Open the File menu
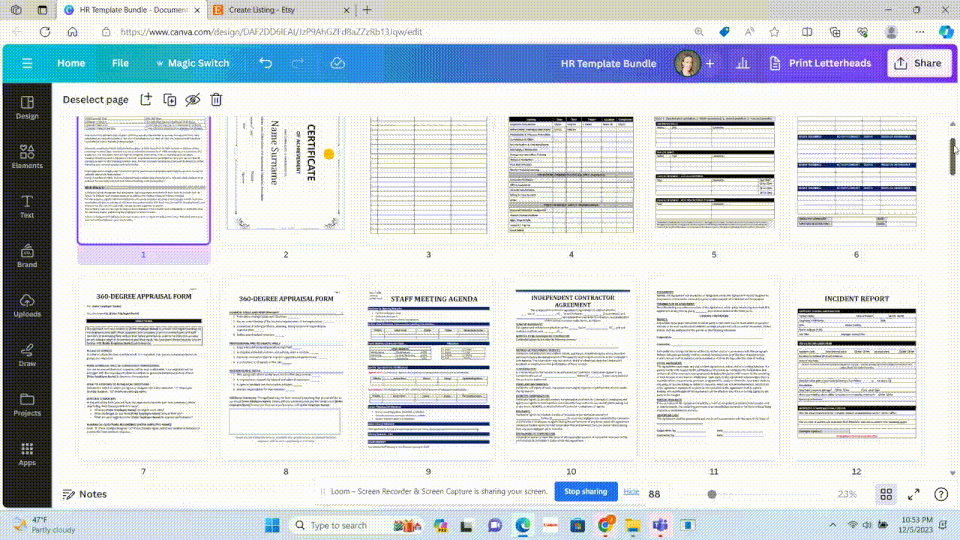 pos(120,63)
